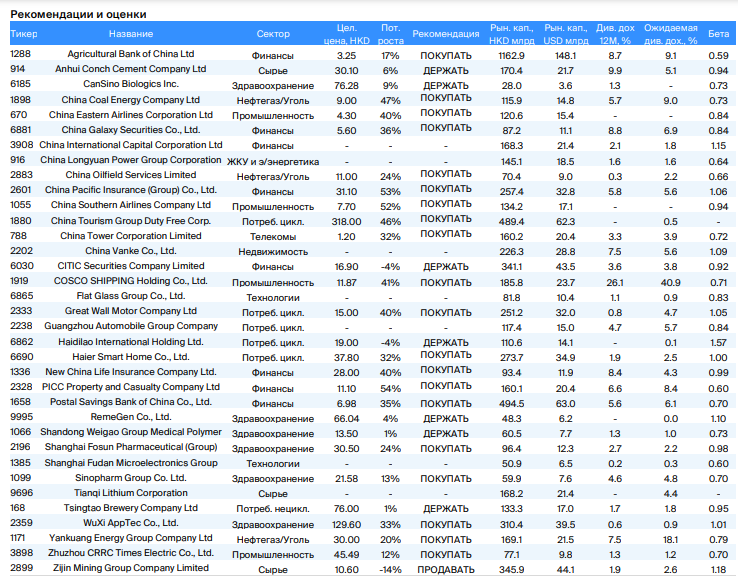
Task: Click 'Shandong Weigao Group Medical Polymer'
Action: (131, 433)
